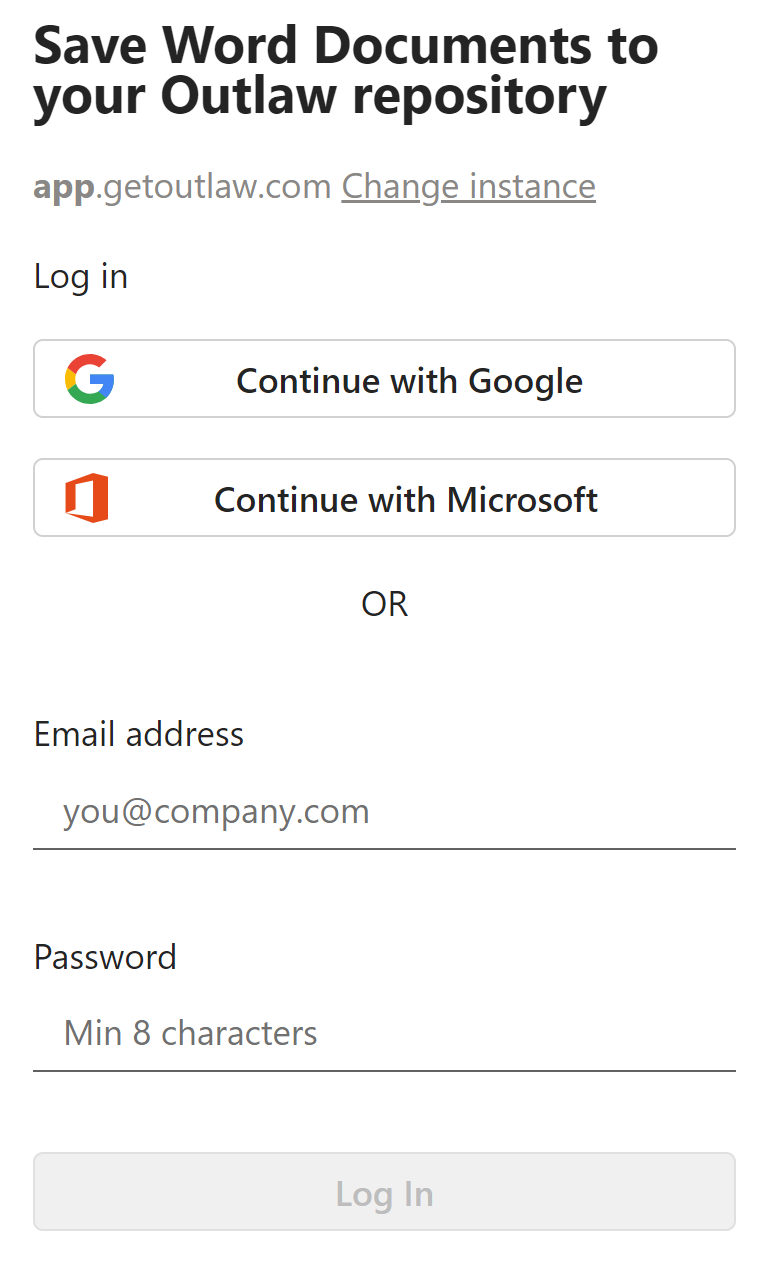Screen dimensions: 768x1264
Task: Click the underline beneath the password field
Action: pos(384,1071)
